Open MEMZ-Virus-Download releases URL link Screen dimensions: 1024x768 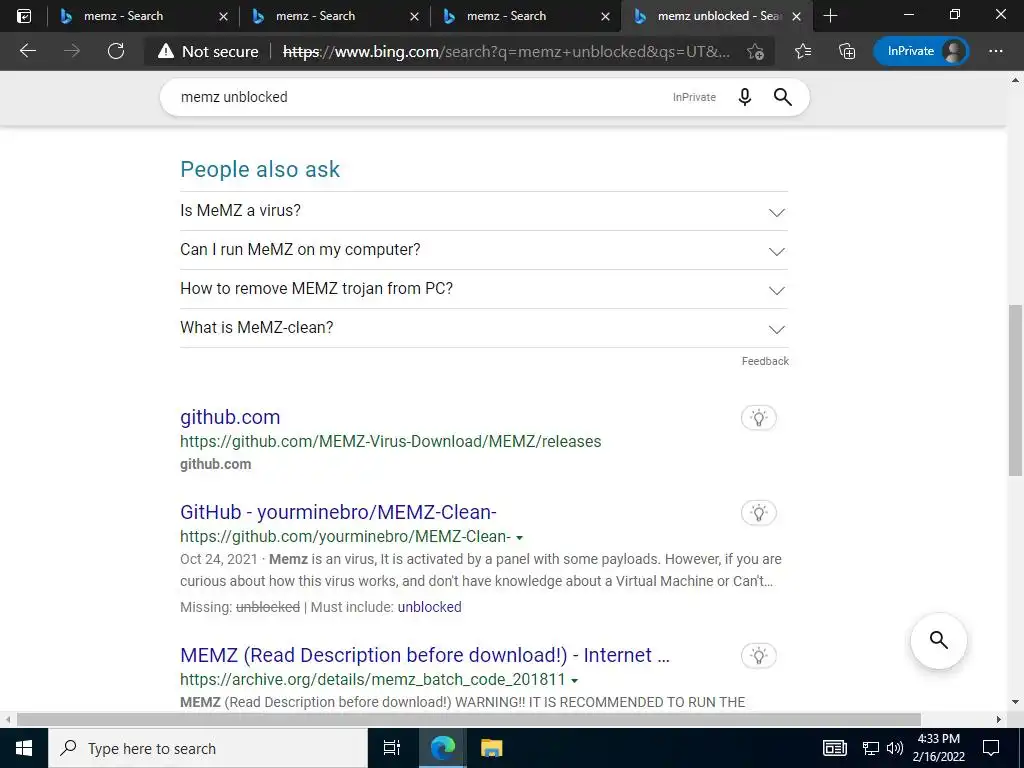[391, 441]
